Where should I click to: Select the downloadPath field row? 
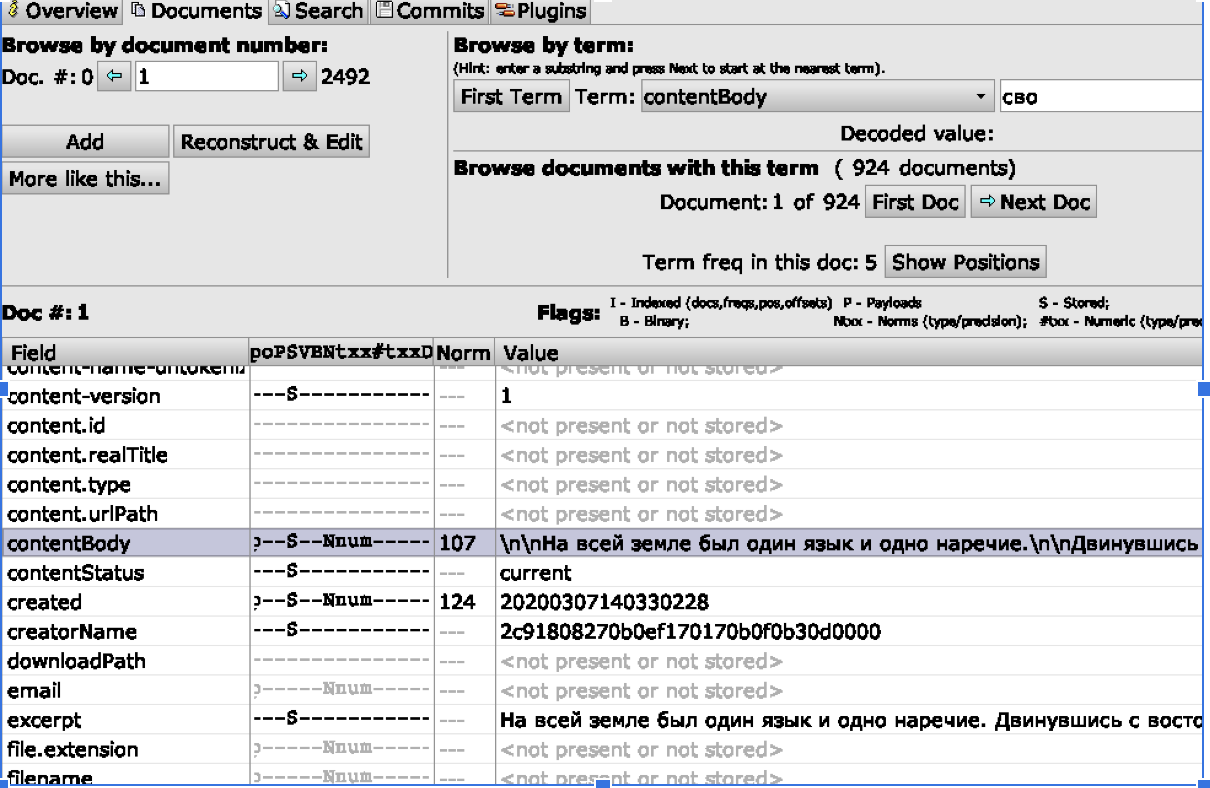tap(604, 662)
